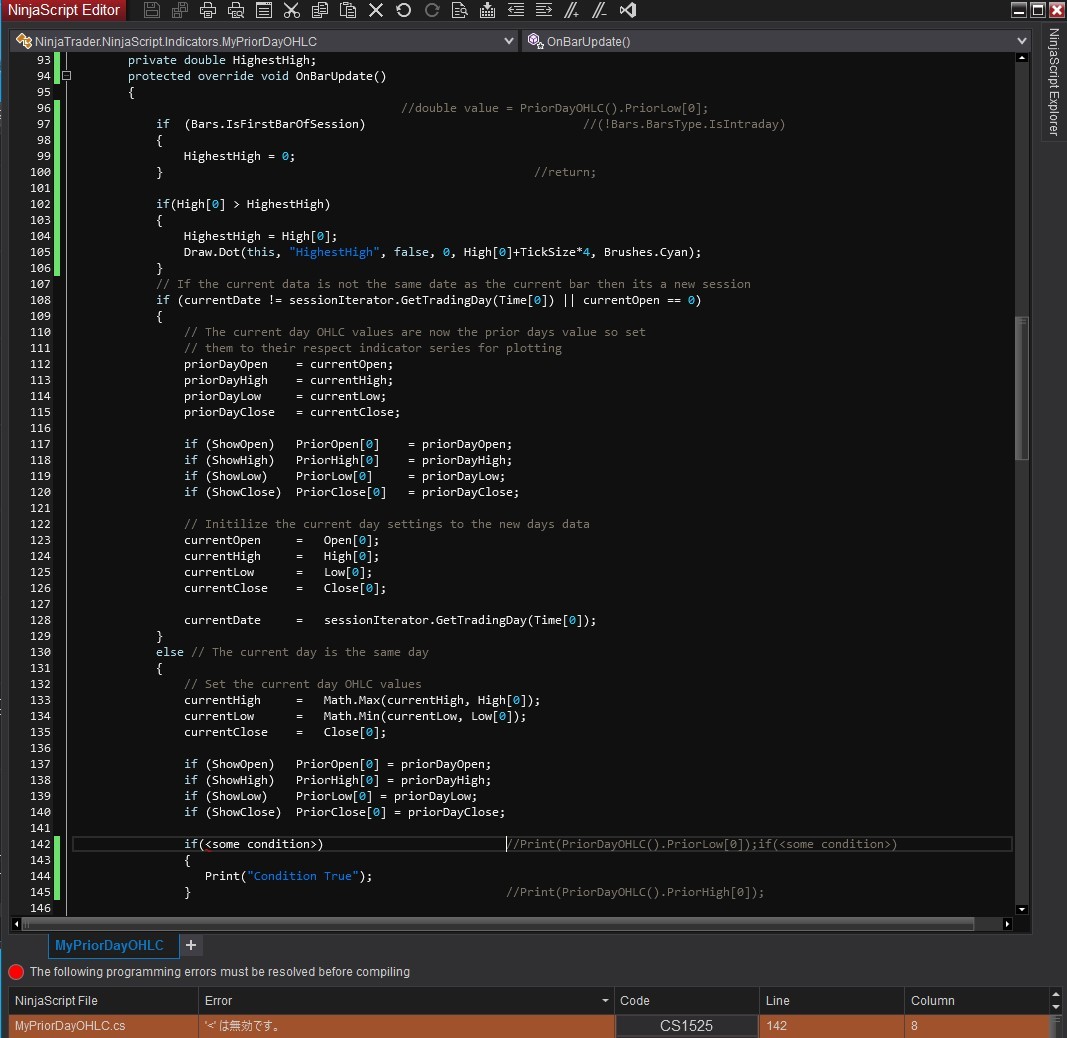Collapse the OnBarUpdate method at line 94
Image resolution: width=1067 pixels, height=1038 pixels.
67,76
